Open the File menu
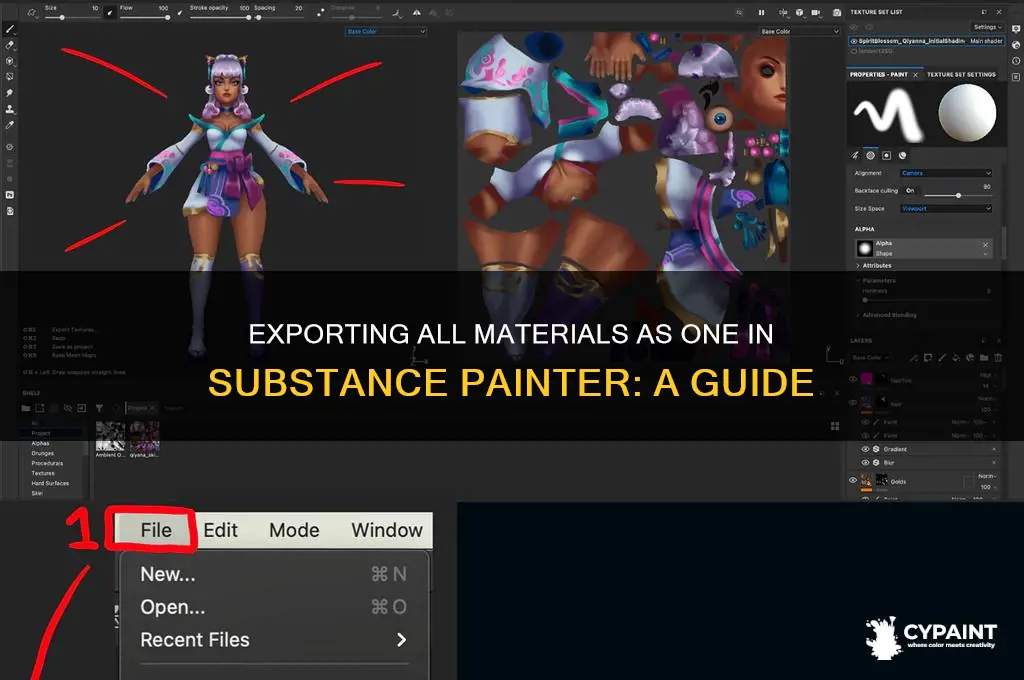Viewport: 1024px width, 680px height. coord(156,530)
